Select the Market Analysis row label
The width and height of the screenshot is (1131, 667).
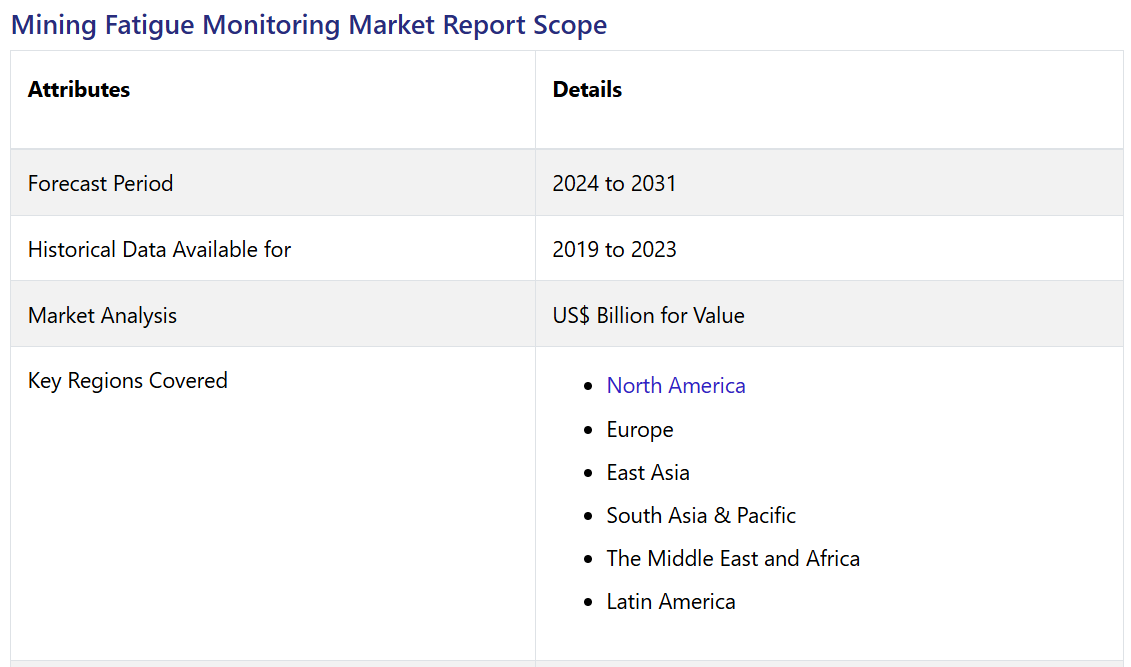pos(102,316)
